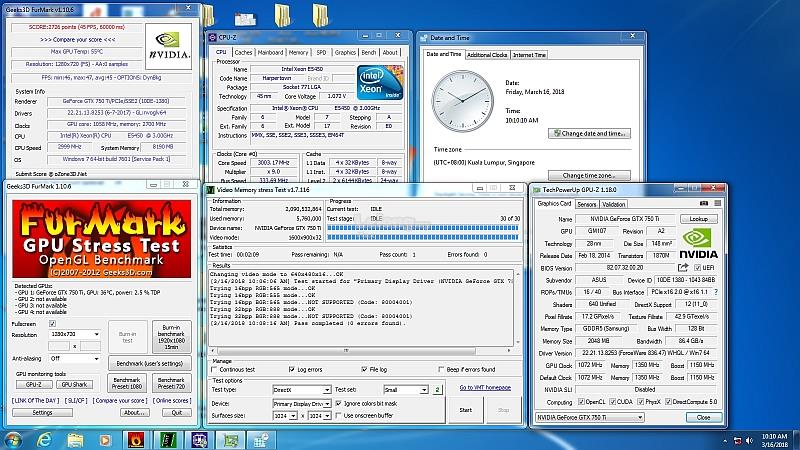Switch to the Mainboard tab in CPU-Z
The height and width of the screenshot is (450, 800).
tap(270, 52)
